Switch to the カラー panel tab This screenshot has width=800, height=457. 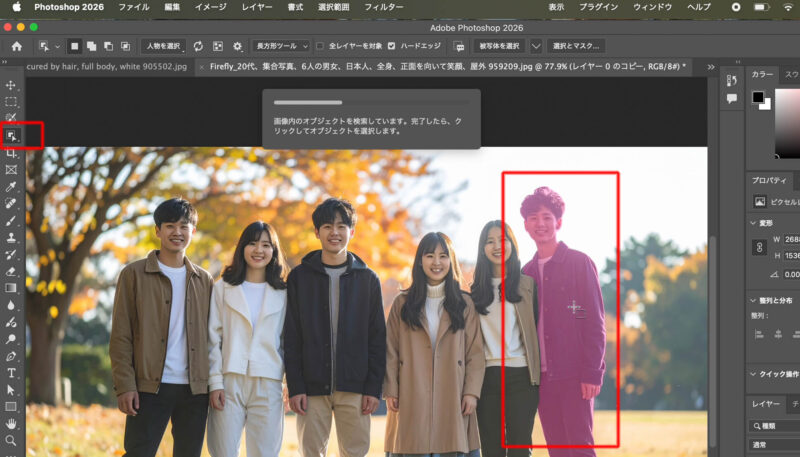[x=762, y=74]
